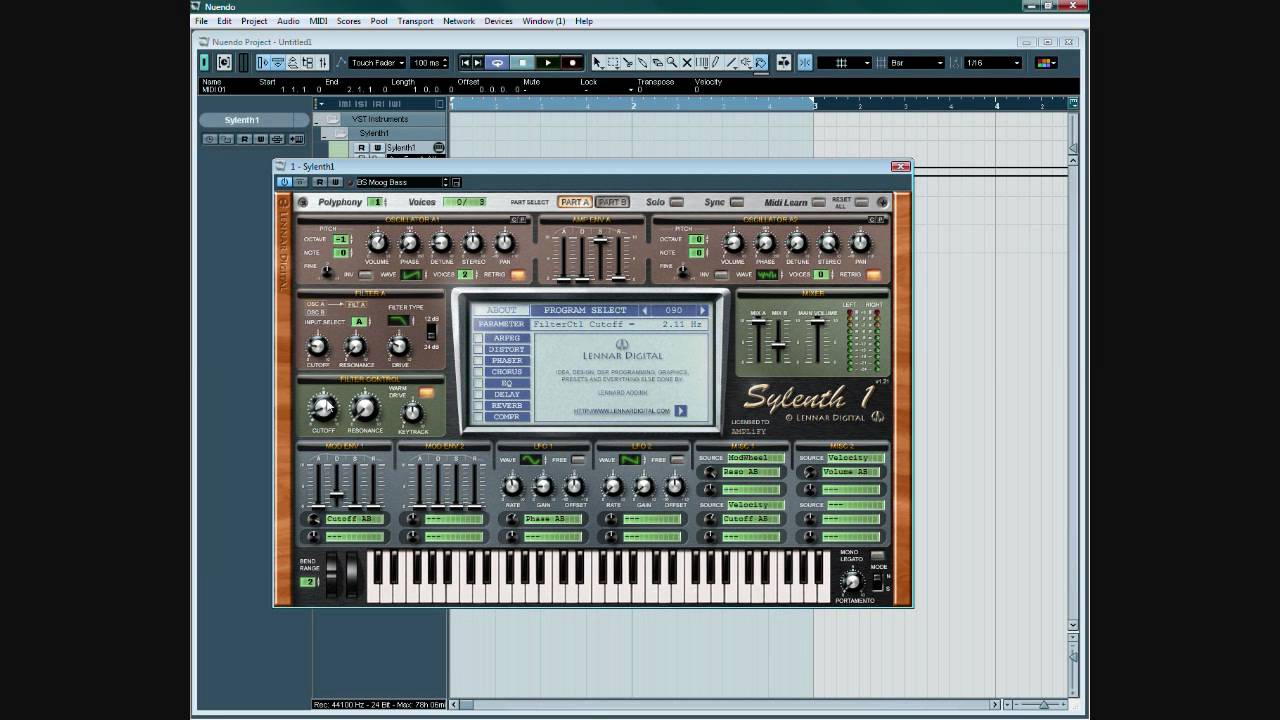The image size is (1280, 720).
Task: Toggle Autoscroll on the toolbar
Action: click(784, 63)
